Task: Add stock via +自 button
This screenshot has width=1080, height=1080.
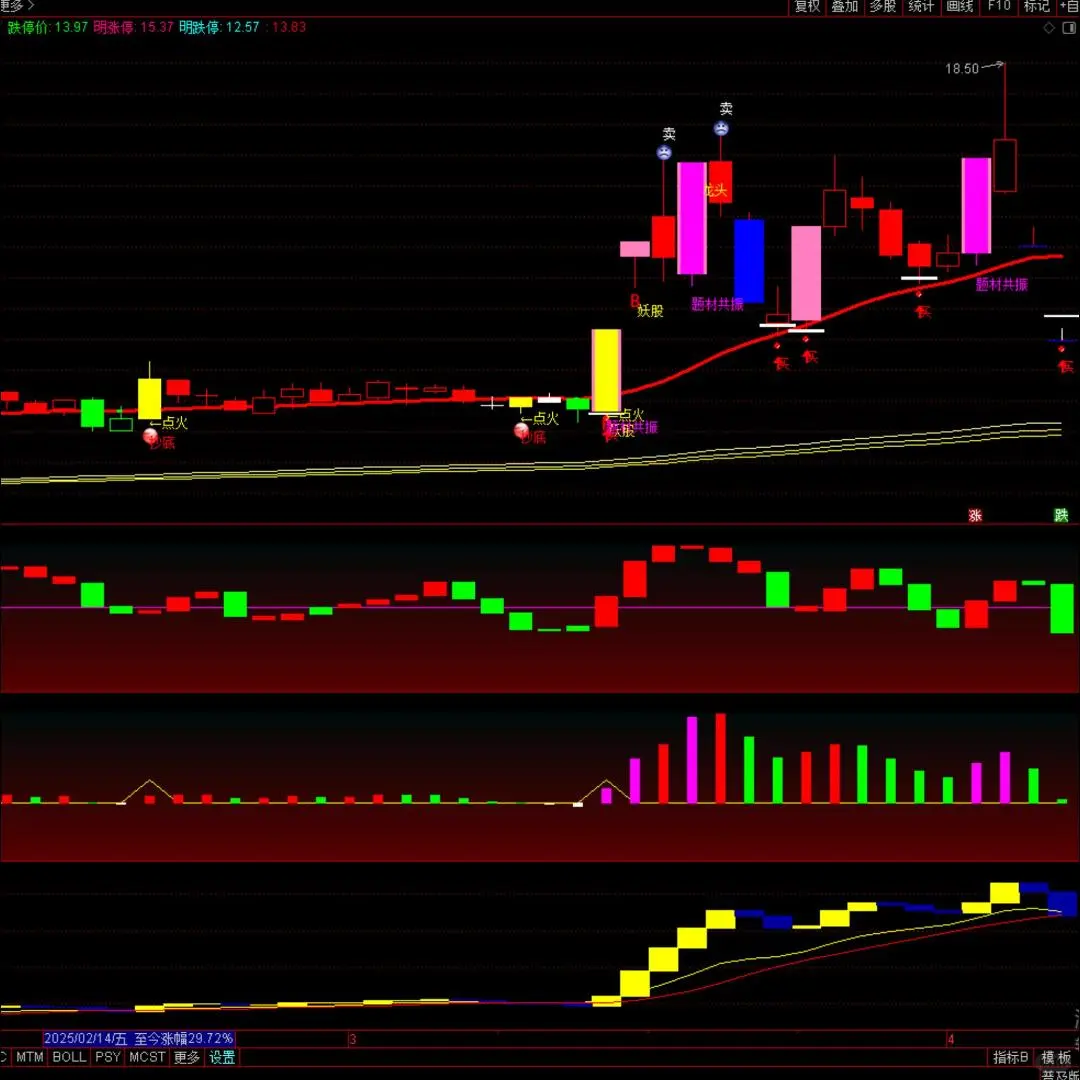Action: 1068,7
